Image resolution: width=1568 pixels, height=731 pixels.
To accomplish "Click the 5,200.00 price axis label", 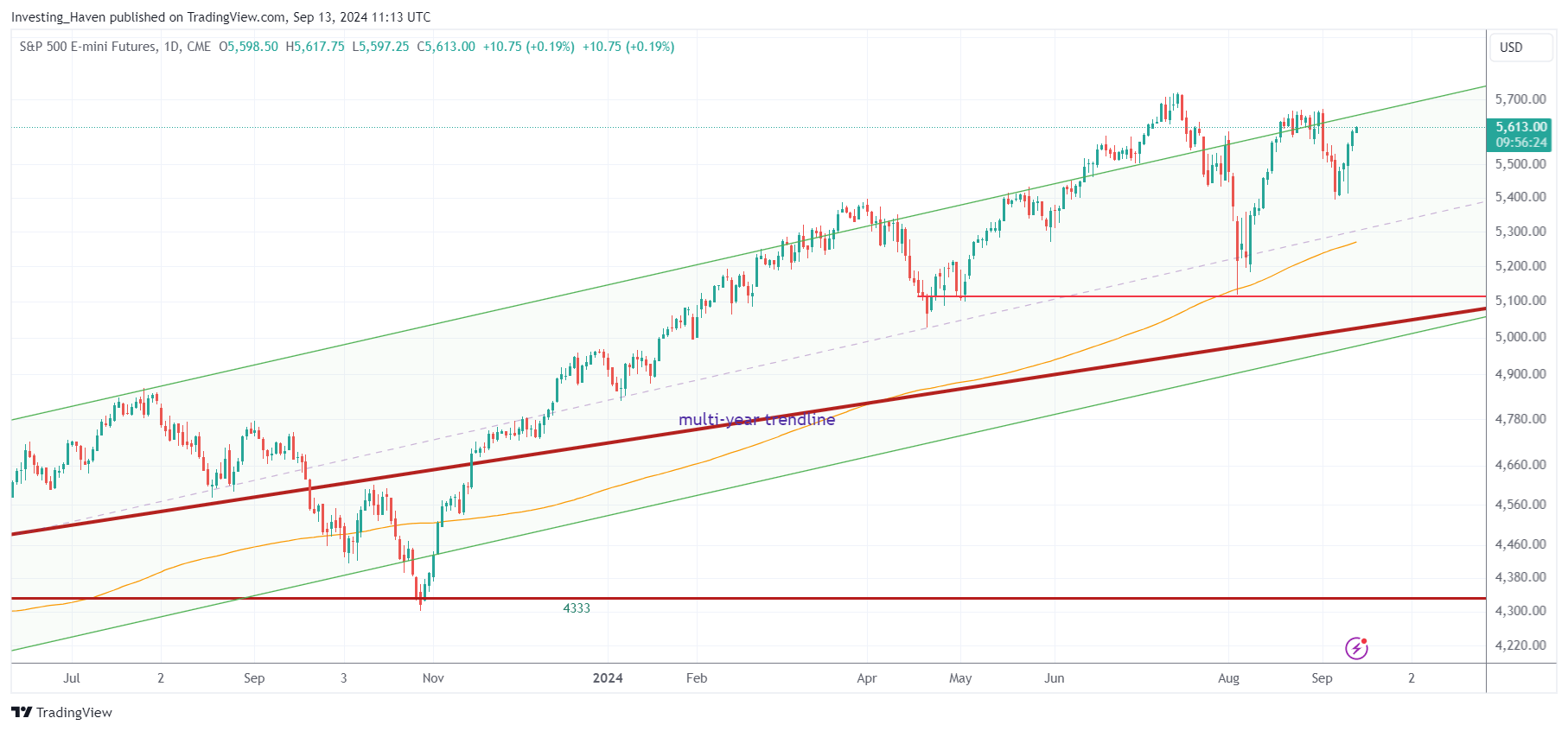I will [1520, 266].
